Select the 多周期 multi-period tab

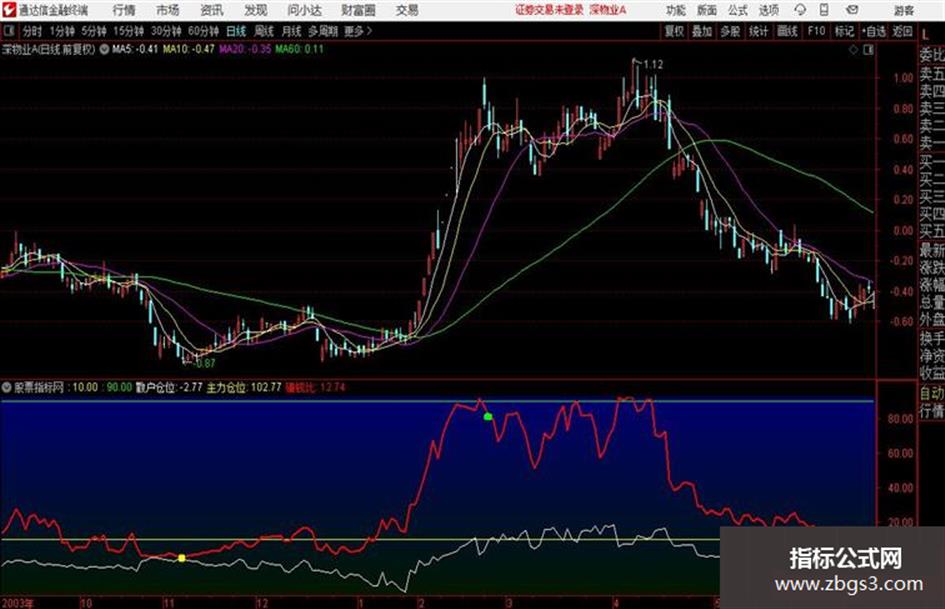coord(323,31)
